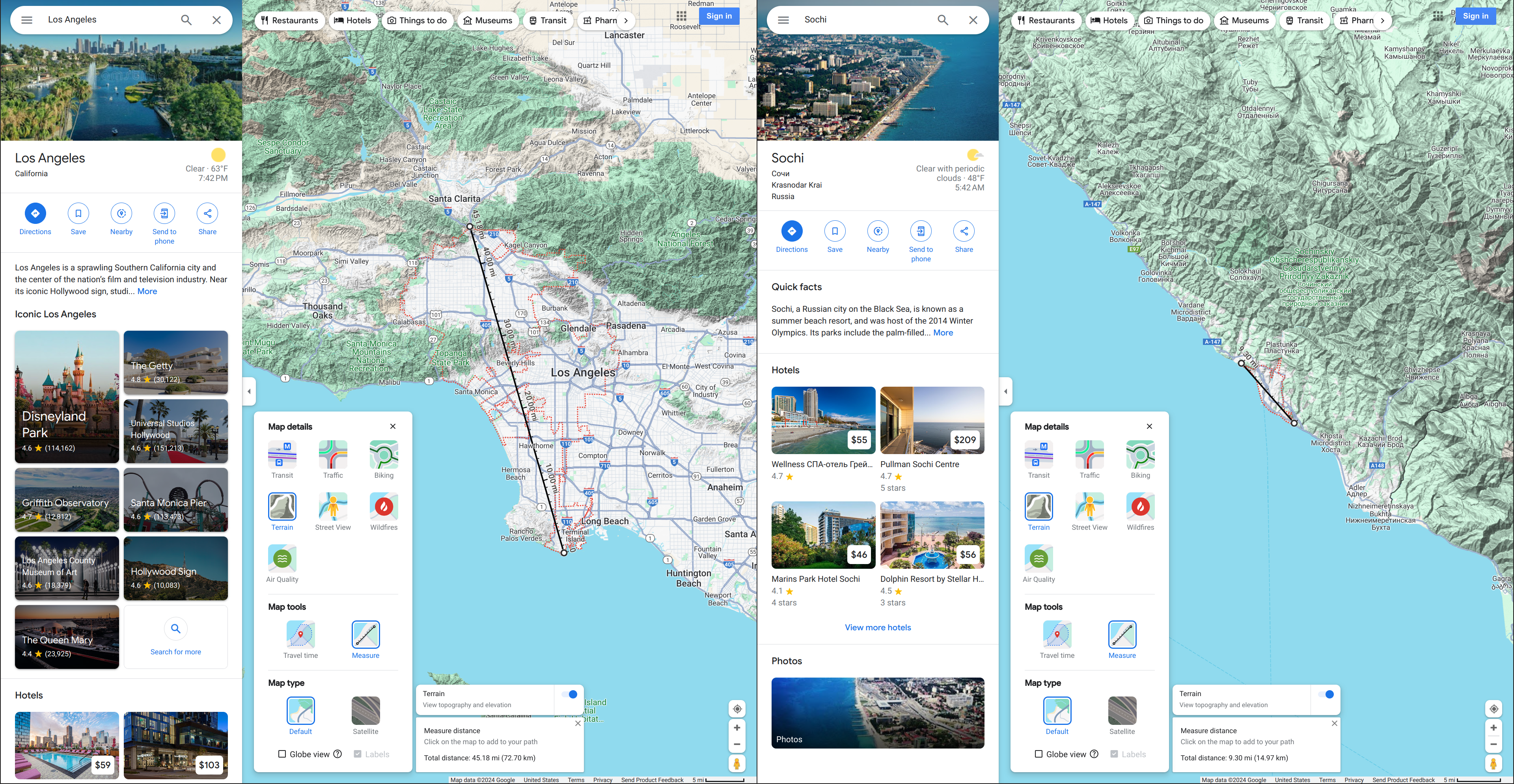Clear the Sochi search field
This screenshot has height=784, width=1514.
pos(973,20)
